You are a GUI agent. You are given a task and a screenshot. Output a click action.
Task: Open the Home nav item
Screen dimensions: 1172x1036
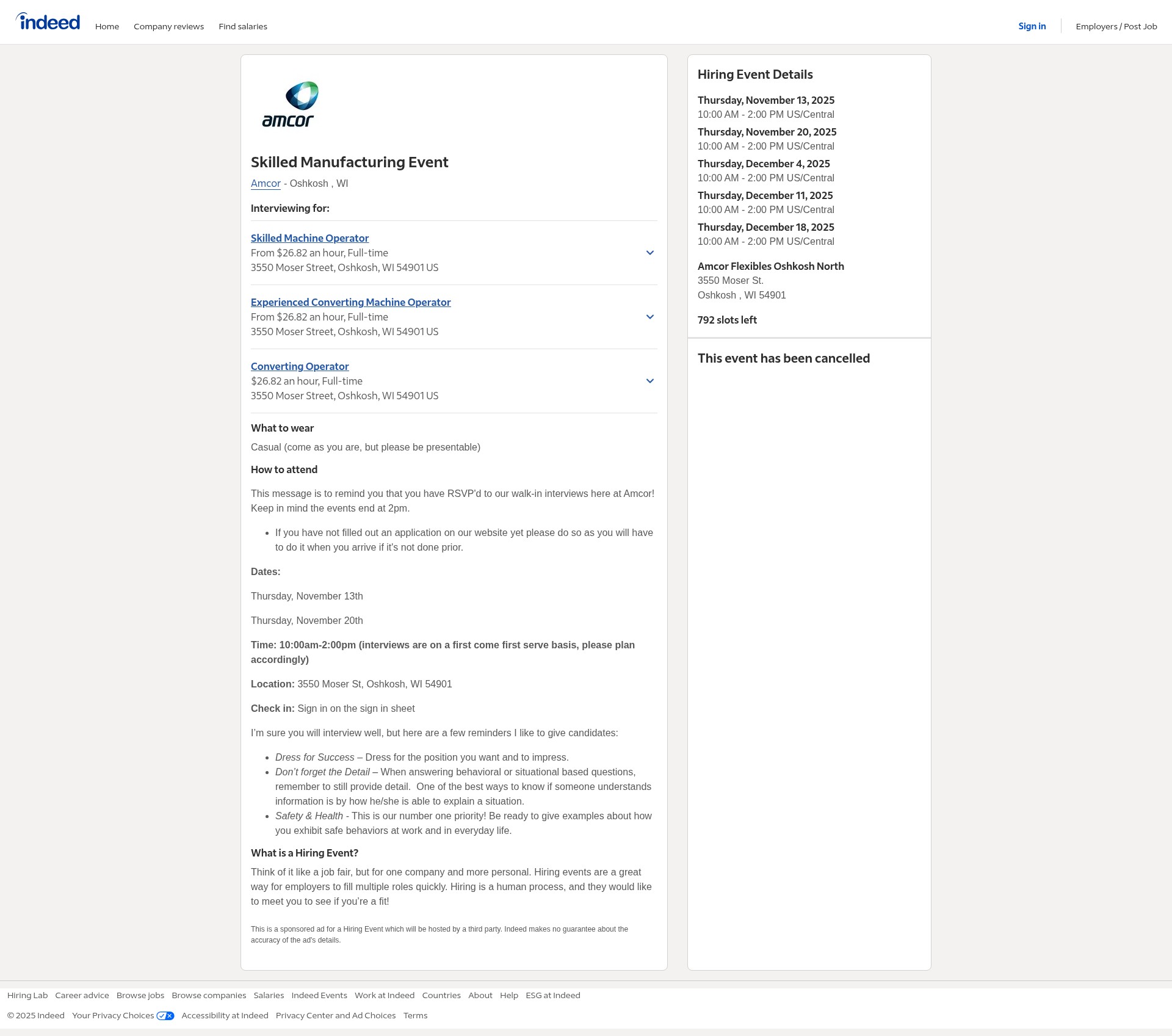point(107,26)
